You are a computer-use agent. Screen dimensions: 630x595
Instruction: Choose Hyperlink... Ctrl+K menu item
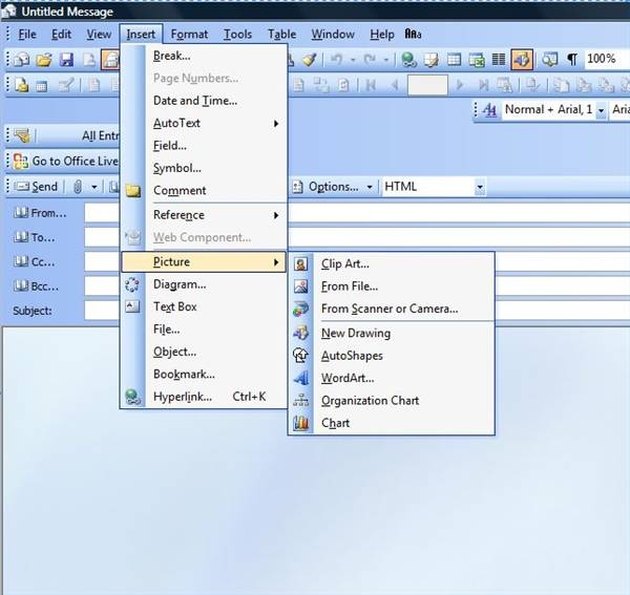pyautogui.click(x=204, y=397)
